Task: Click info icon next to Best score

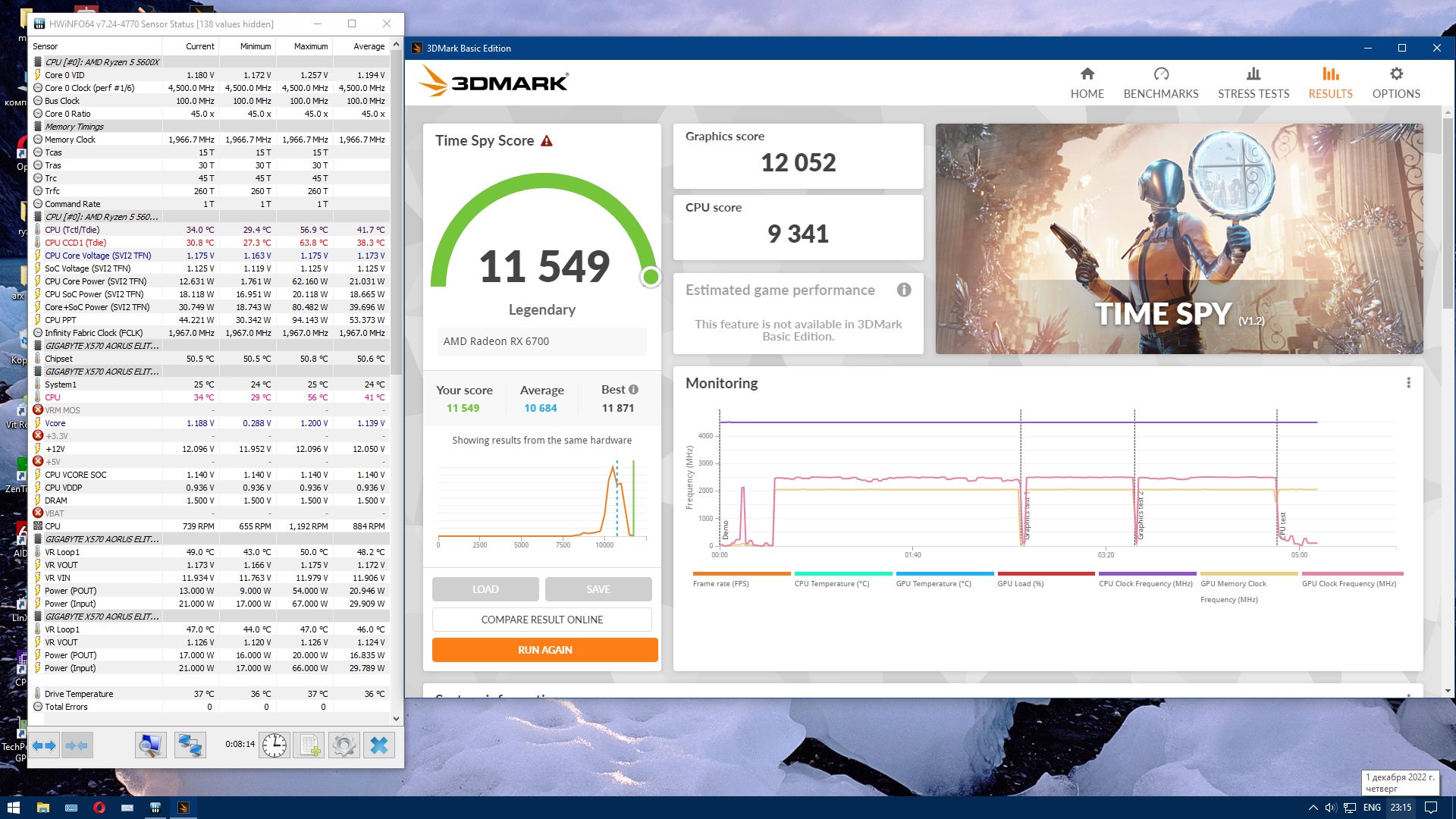Action: point(634,390)
